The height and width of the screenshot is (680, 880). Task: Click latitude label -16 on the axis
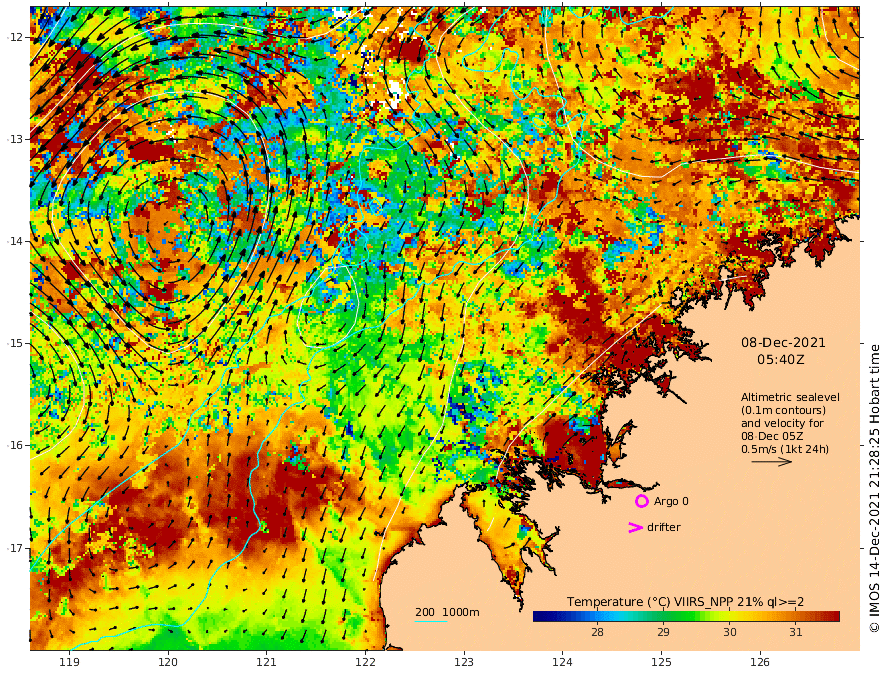coord(15,445)
